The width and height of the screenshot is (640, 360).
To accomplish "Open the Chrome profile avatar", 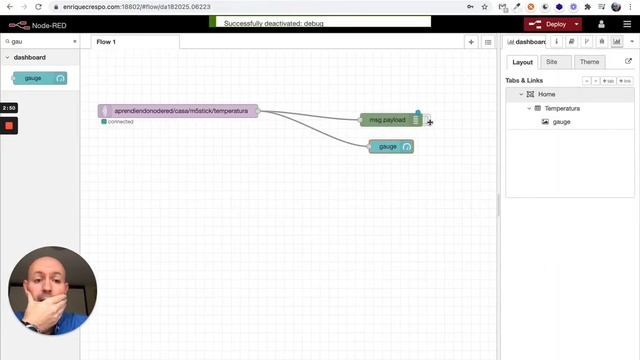I will click(616, 7).
